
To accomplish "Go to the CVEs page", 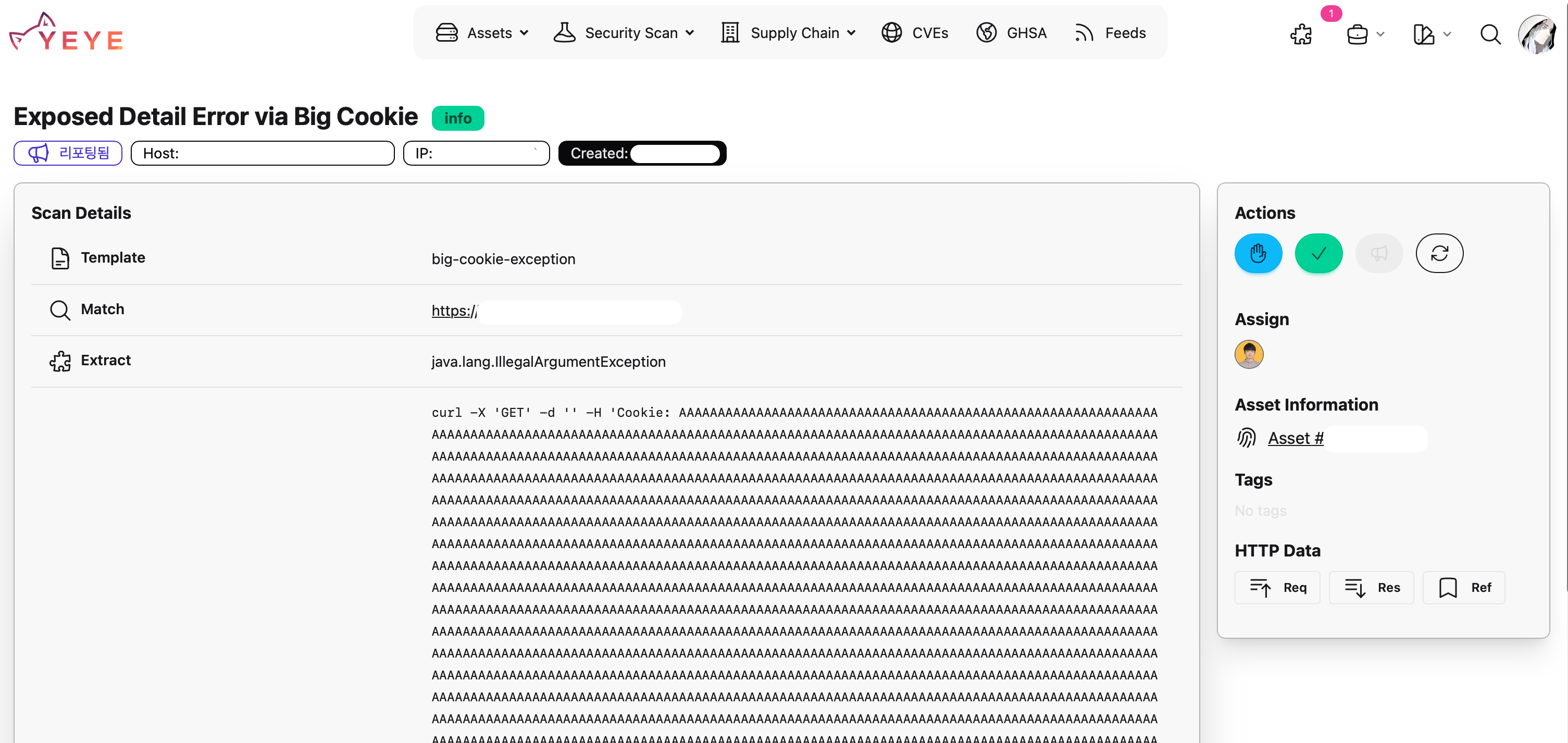I will [x=914, y=33].
